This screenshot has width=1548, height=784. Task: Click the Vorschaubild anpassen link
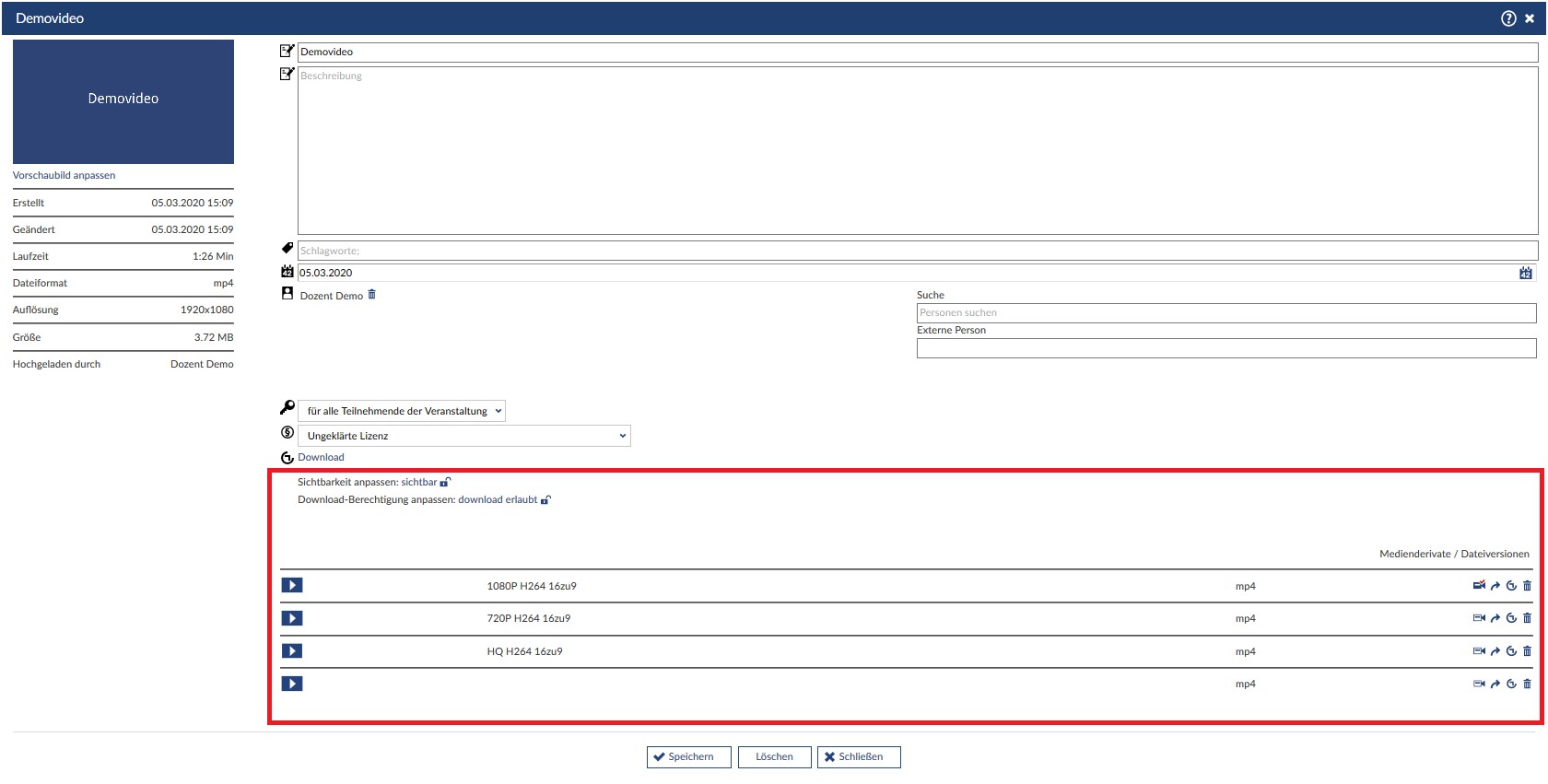coord(64,175)
